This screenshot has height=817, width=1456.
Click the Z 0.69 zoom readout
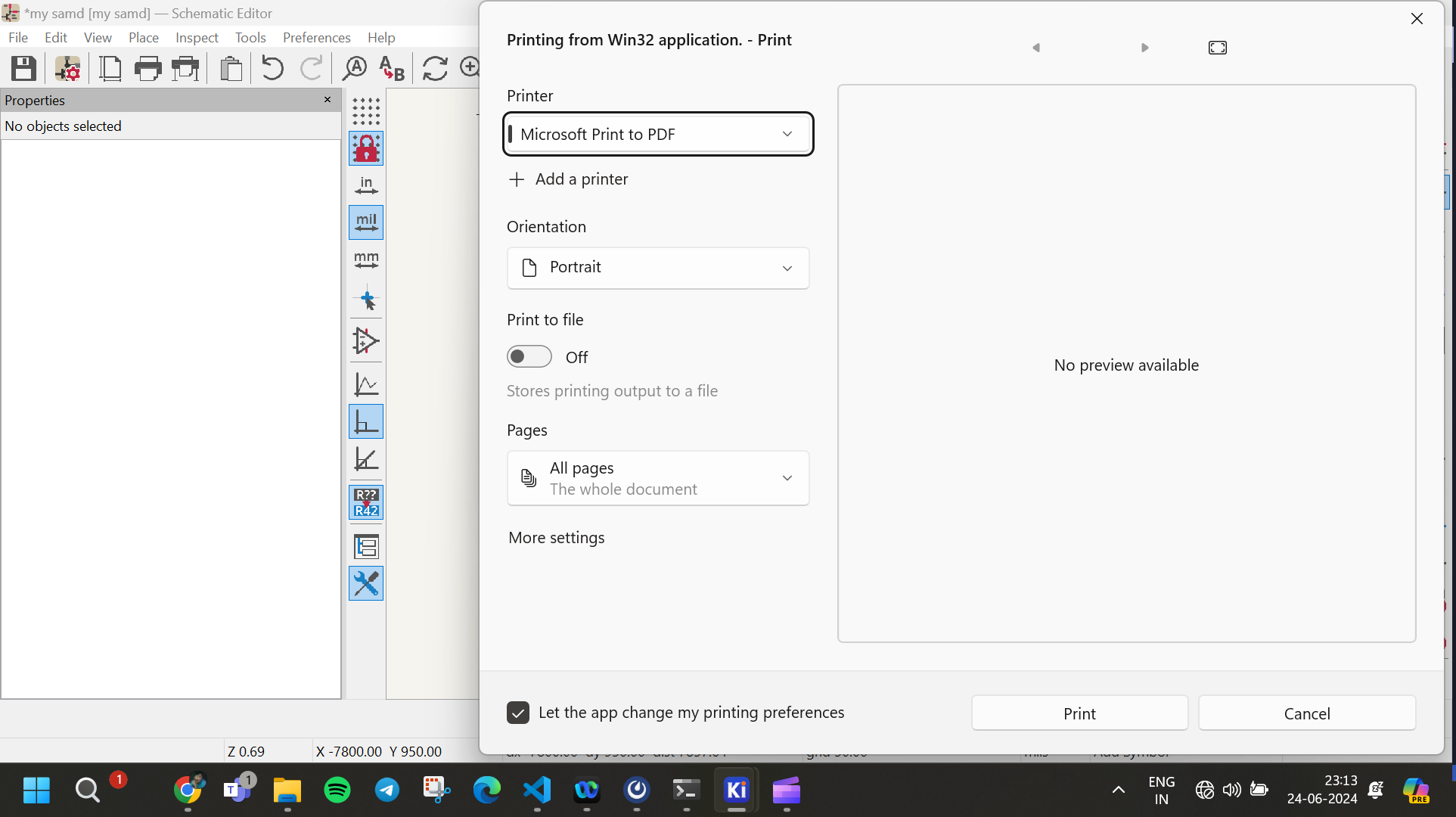point(247,751)
